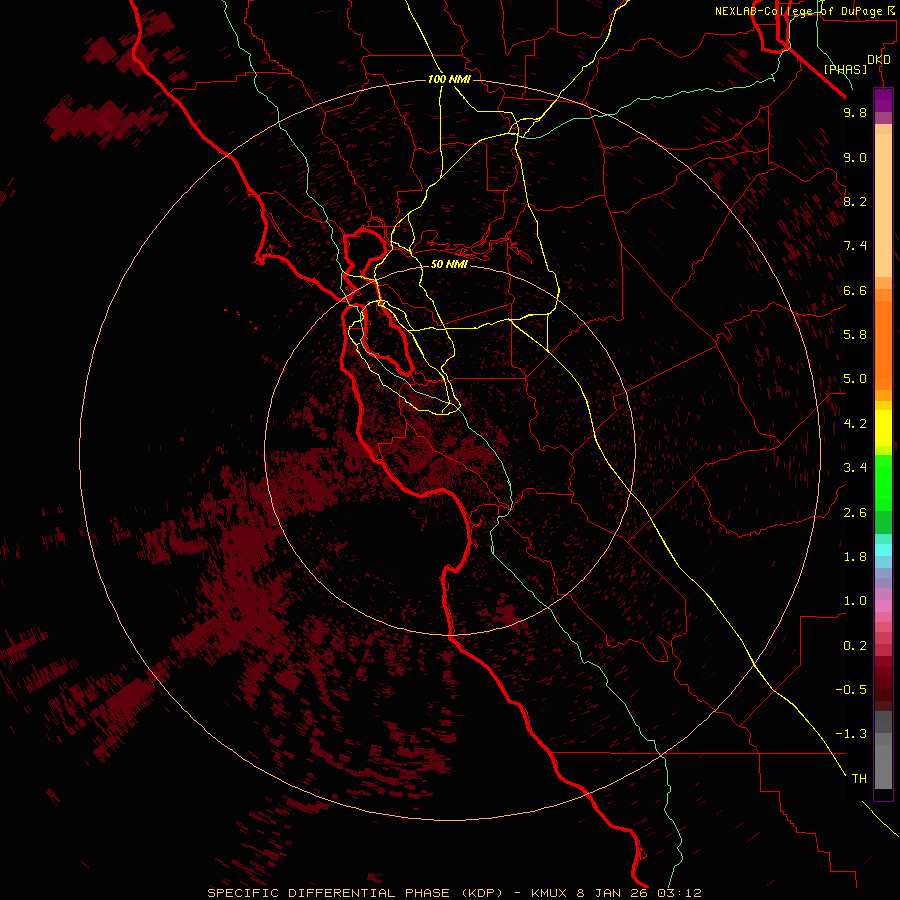Viewport: 900px width, 900px height.
Task: Click the 5.0 value on the scale
Action: tap(855, 379)
